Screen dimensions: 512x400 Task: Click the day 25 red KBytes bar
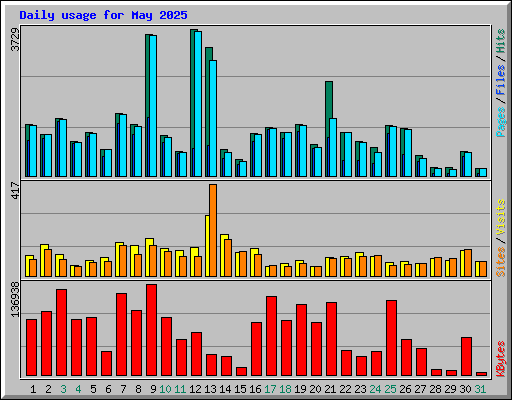[391, 338]
